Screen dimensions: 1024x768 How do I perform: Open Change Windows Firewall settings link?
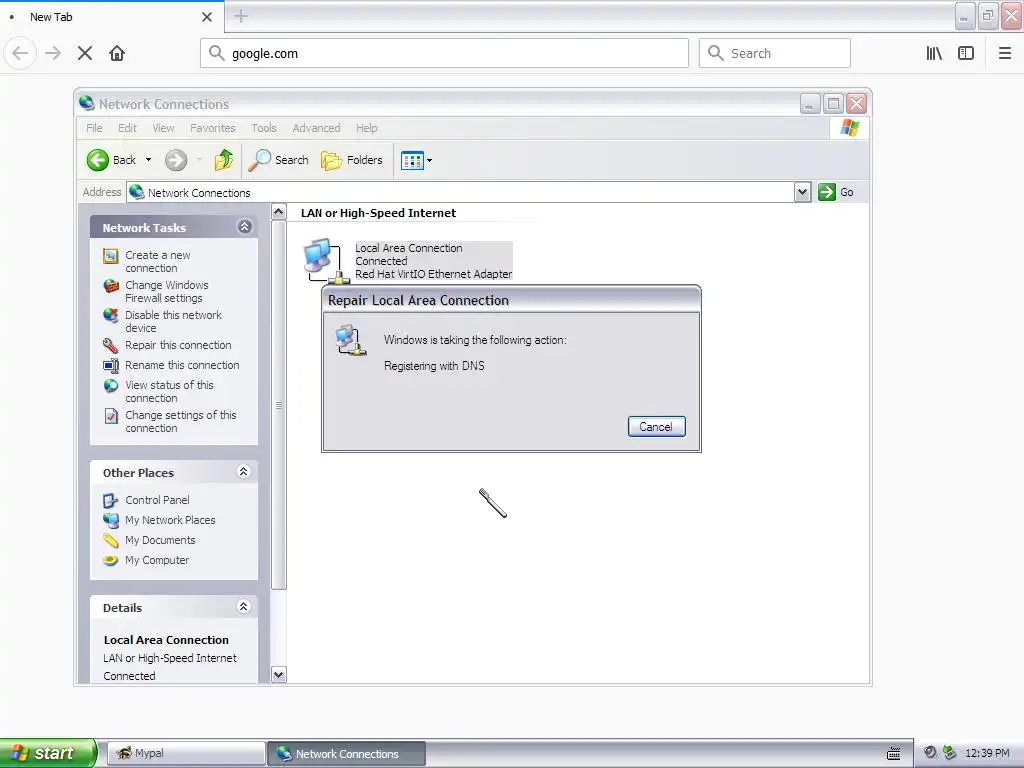(167, 291)
